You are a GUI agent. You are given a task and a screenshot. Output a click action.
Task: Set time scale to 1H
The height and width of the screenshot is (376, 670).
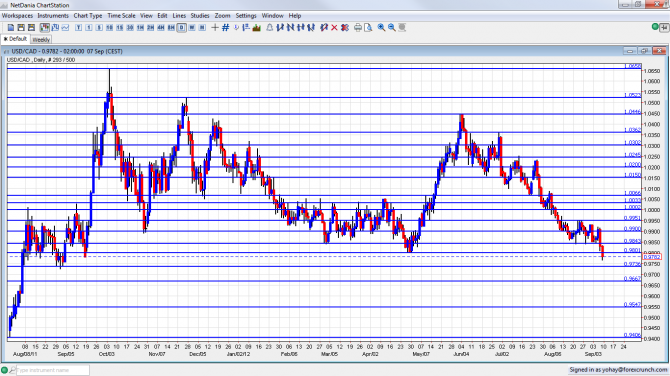point(140,28)
